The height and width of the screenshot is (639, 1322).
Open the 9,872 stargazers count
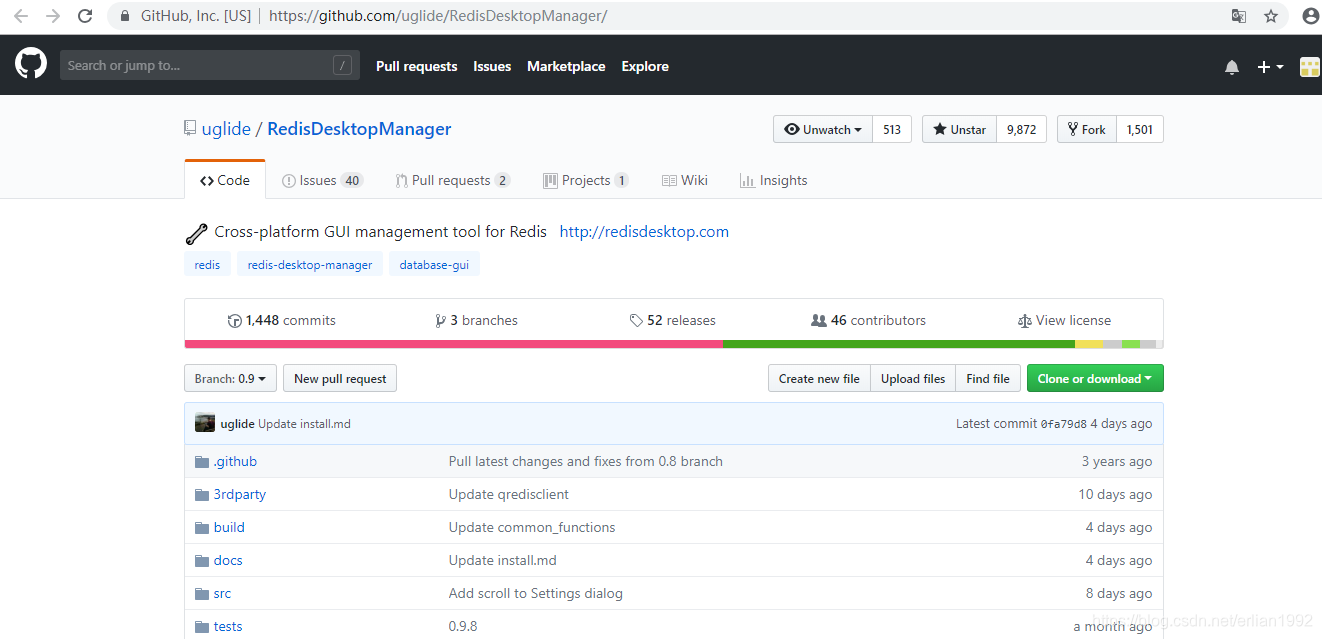point(1022,130)
